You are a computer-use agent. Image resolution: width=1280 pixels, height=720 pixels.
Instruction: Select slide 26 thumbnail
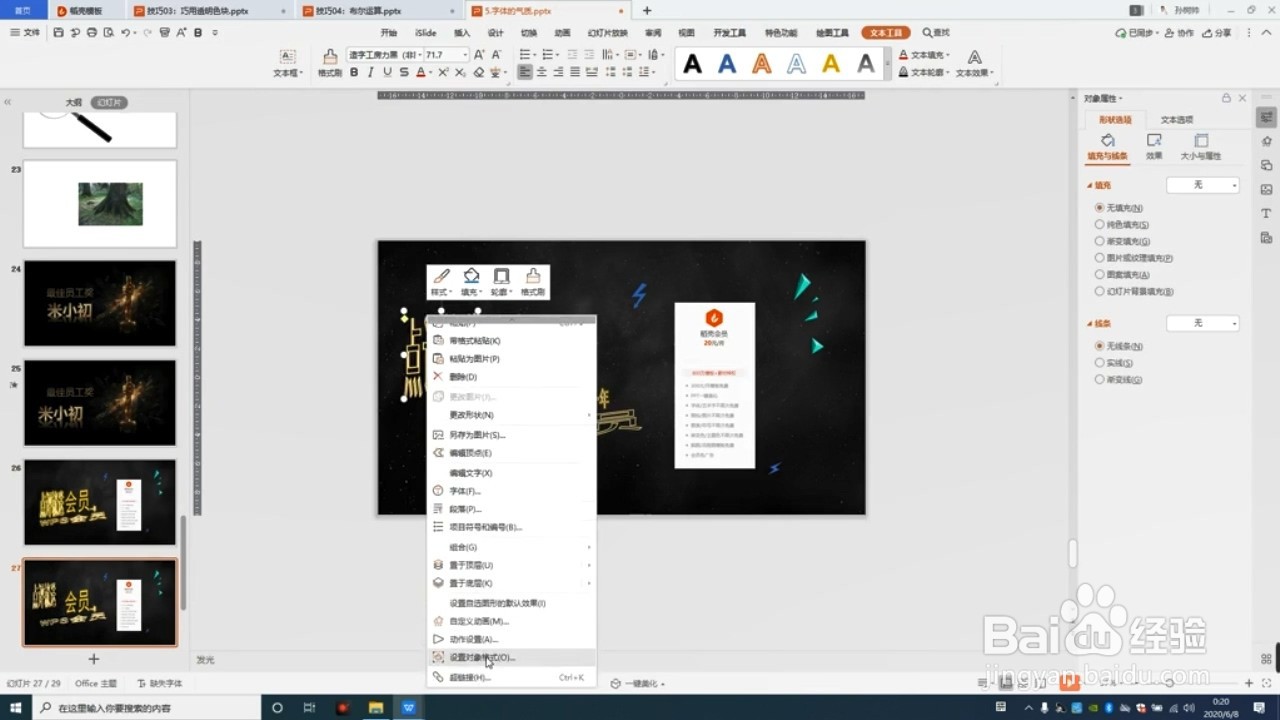point(100,502)
